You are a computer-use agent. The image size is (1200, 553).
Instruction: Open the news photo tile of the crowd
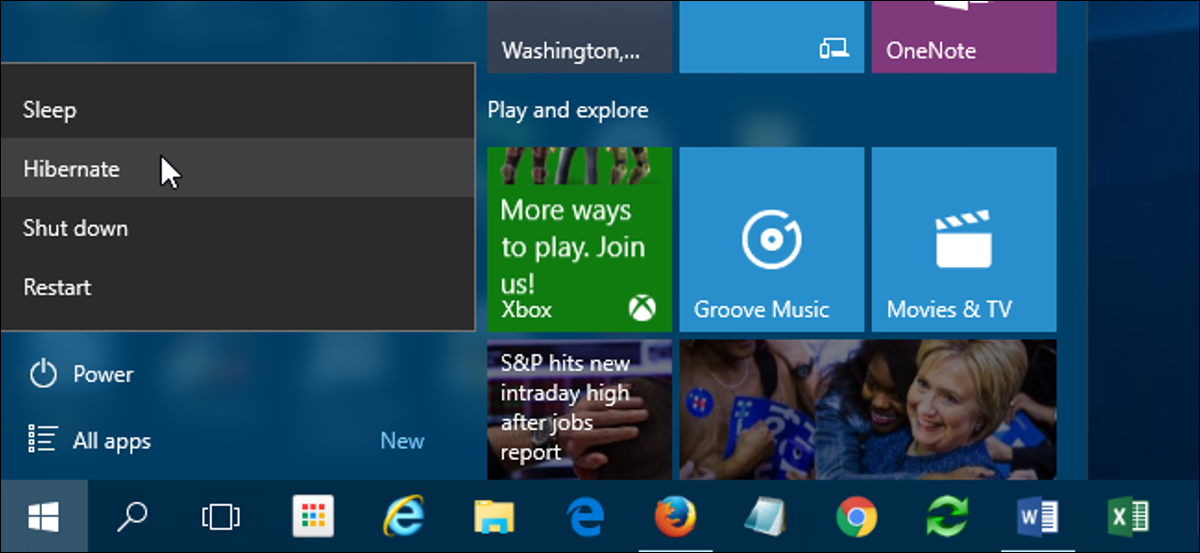coord(867,409)
